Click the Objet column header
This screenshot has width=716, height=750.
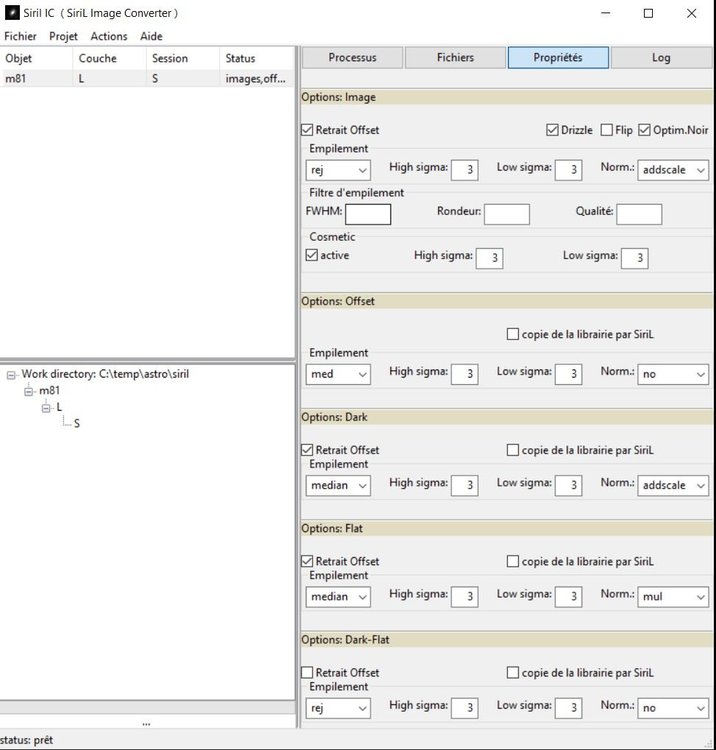click(37, 58)
